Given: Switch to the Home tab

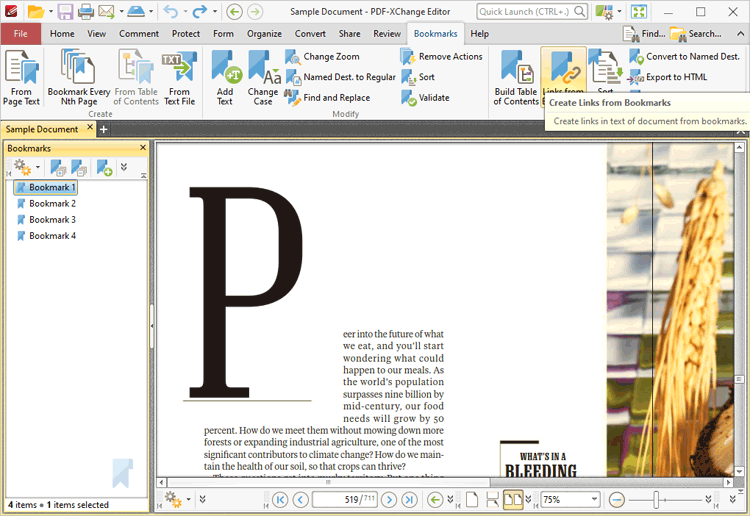Looking at the screenshot, I should (62, 33).
